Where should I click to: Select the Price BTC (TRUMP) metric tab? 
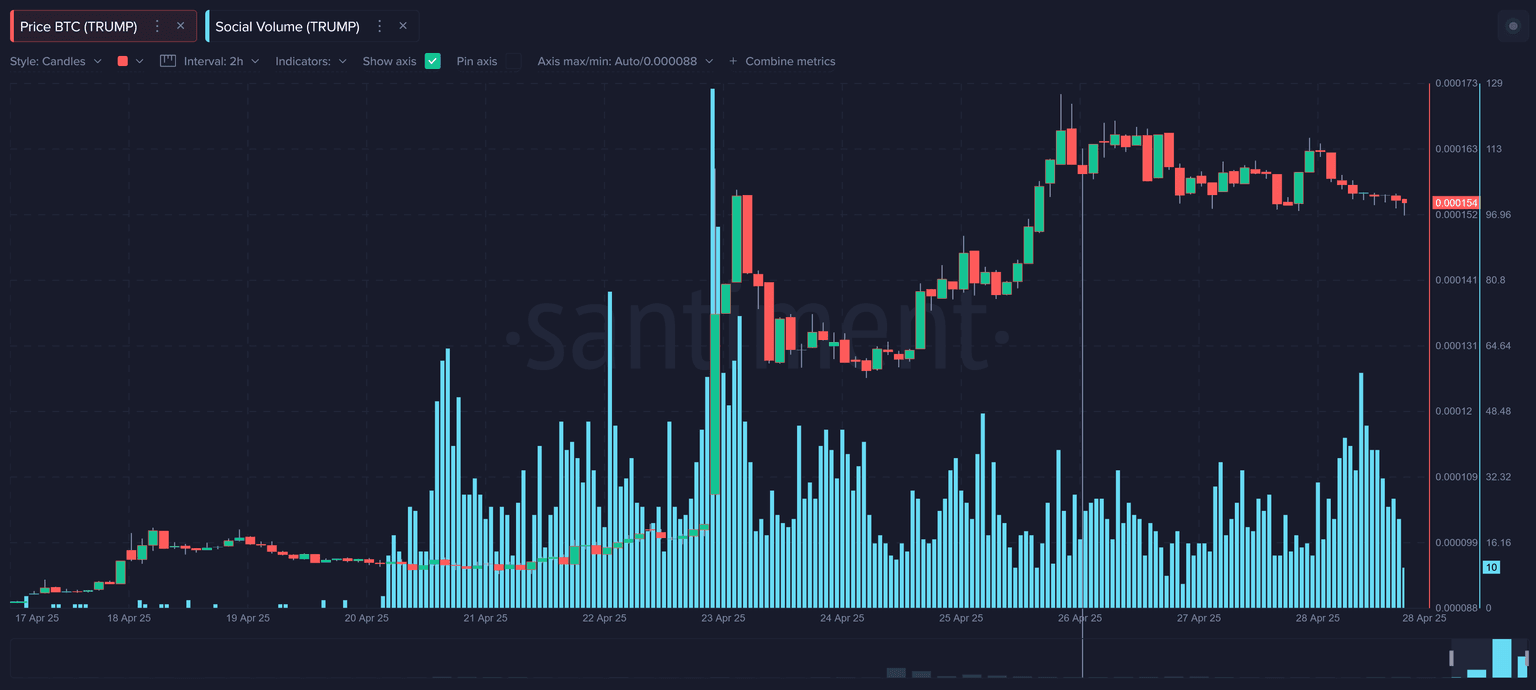(x=78, y=26)
